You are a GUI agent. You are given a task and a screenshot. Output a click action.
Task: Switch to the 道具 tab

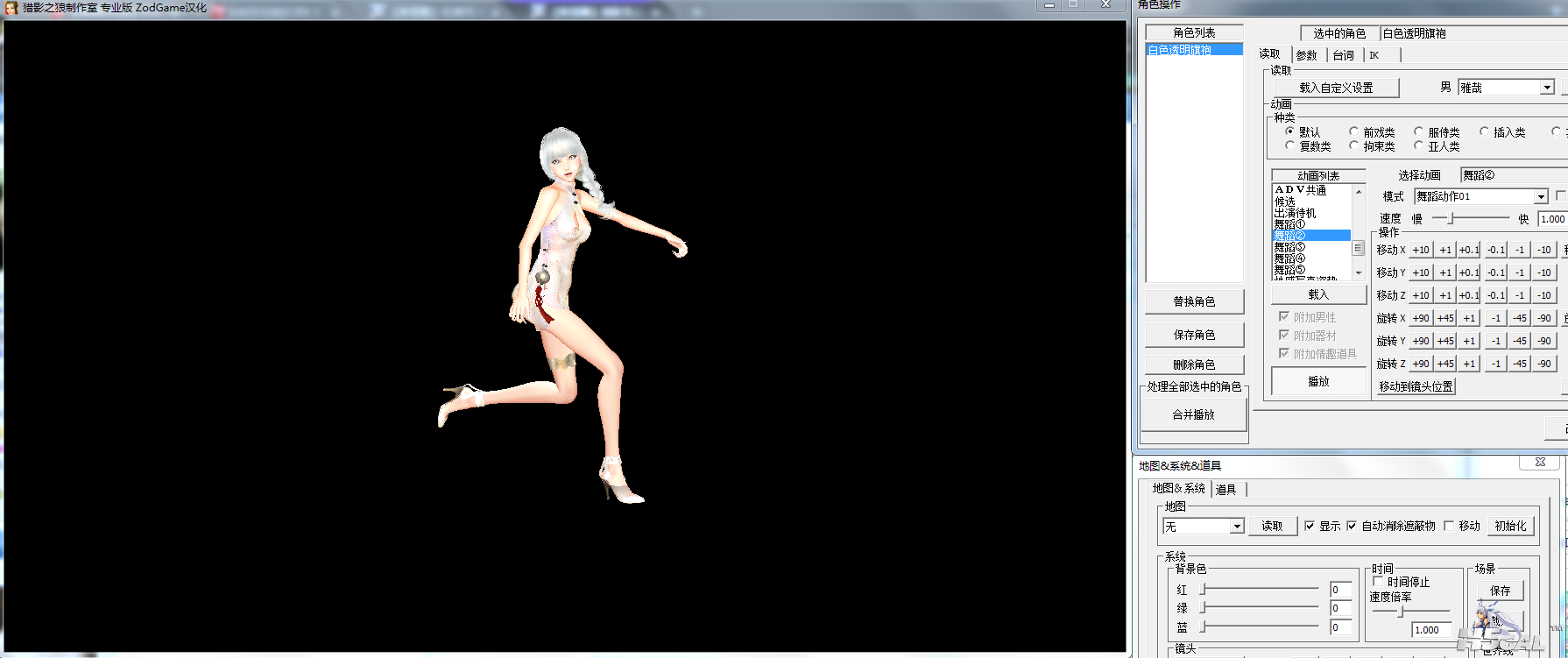pyautogui.click(x=1226, y=489)
